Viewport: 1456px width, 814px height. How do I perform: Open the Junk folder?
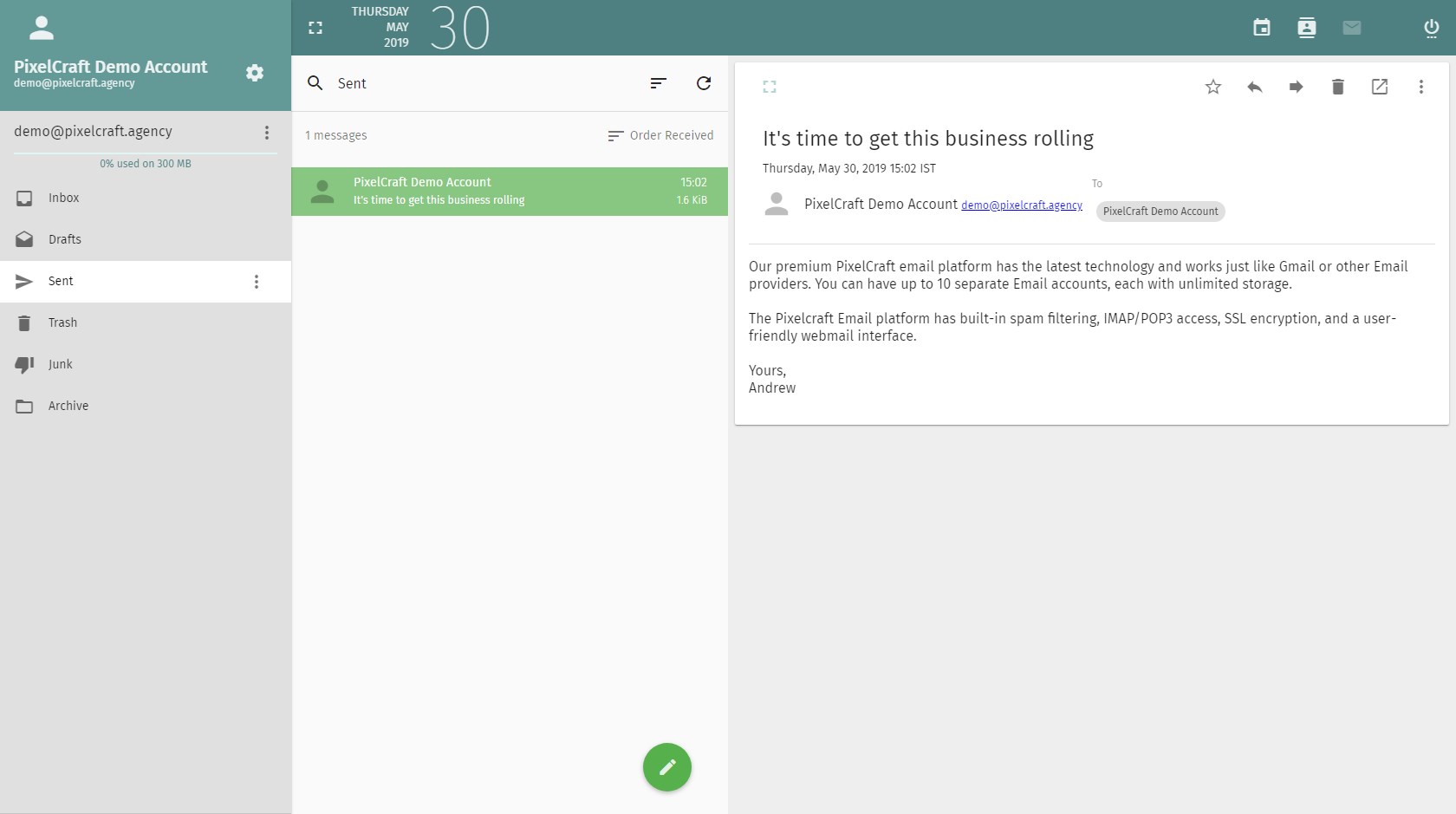146,365
